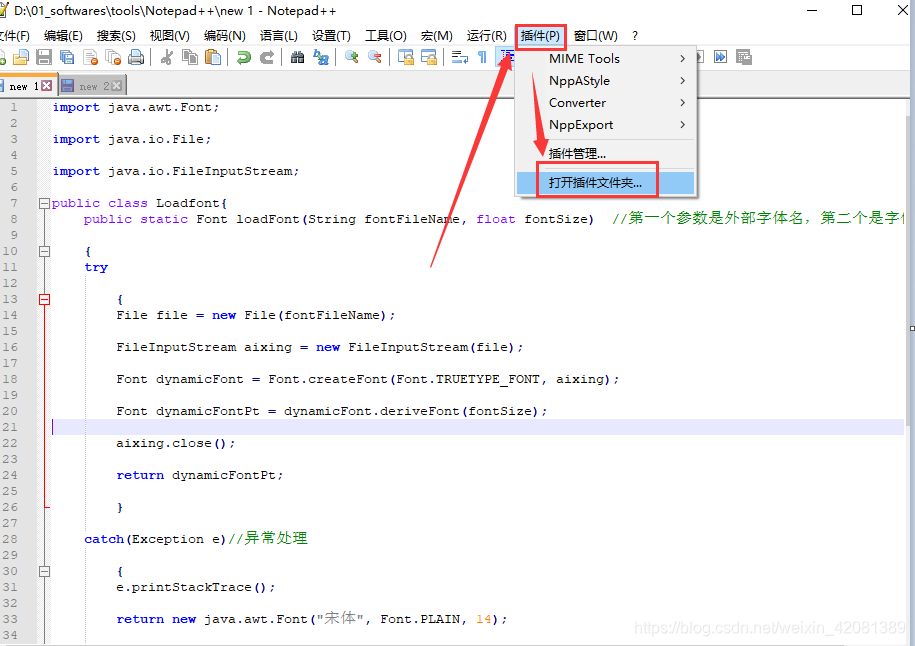Viewport: 915px width, 646px height.
Task: Choose 插件管理... from the plugins menu
Action: click(607, 153)
